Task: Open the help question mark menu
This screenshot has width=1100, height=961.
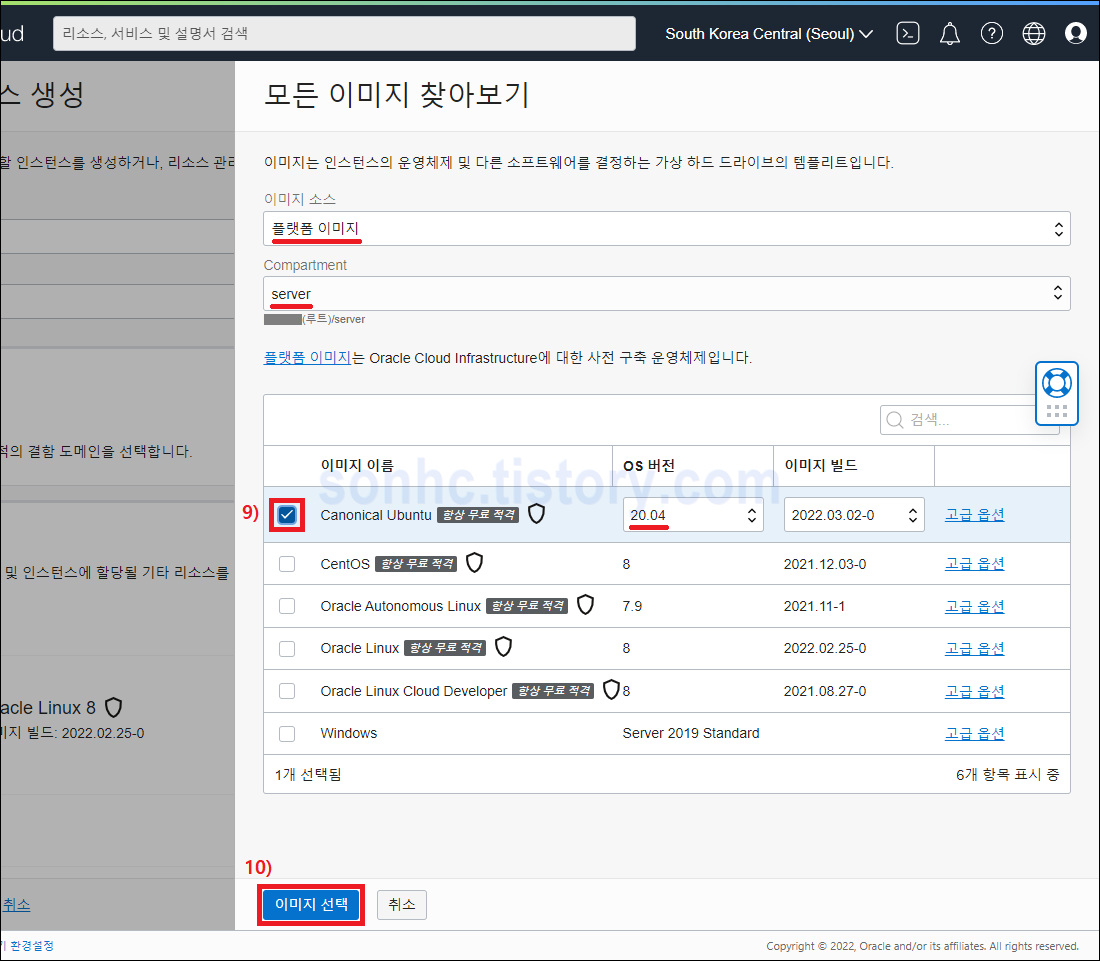Action: [x=992, y=33]
